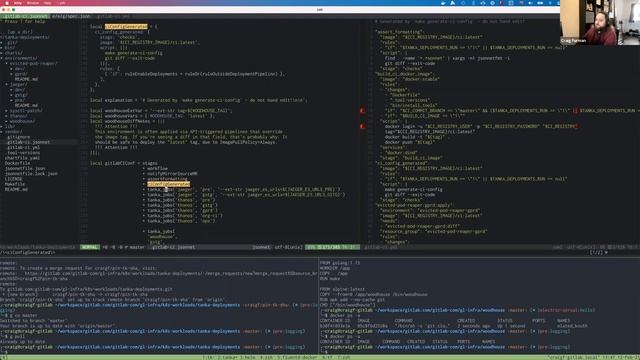The height and width of the screenshot is (360, 640).
Task: Select tmux window 5:fluentd-docker in status bar
Action: coord(296,358)
